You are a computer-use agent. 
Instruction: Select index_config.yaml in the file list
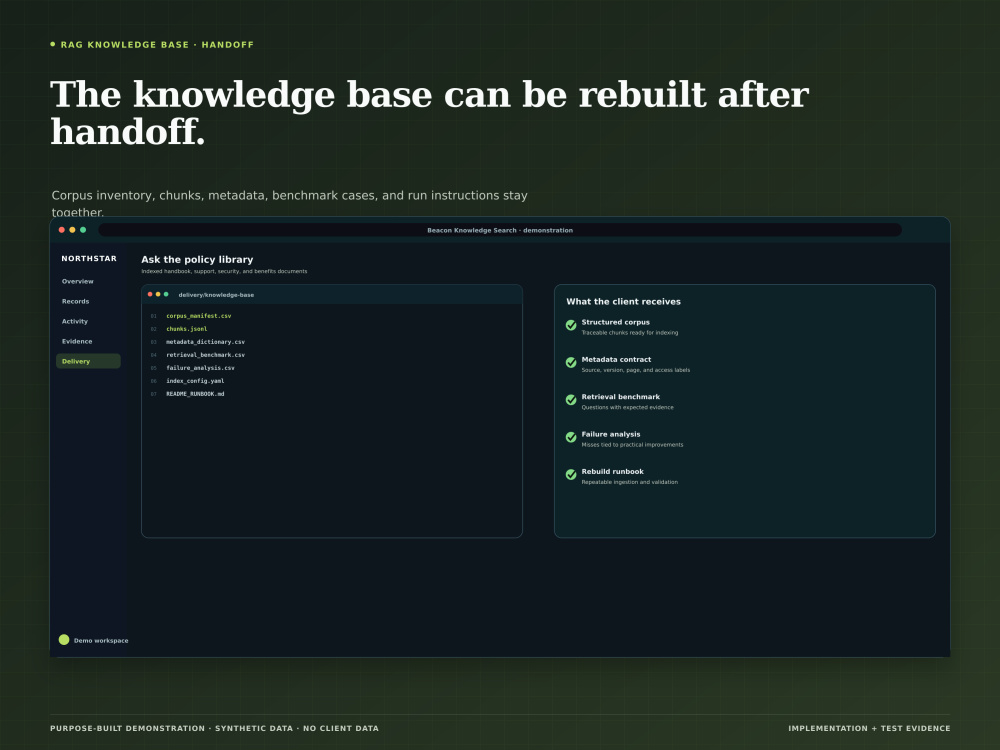195,381
